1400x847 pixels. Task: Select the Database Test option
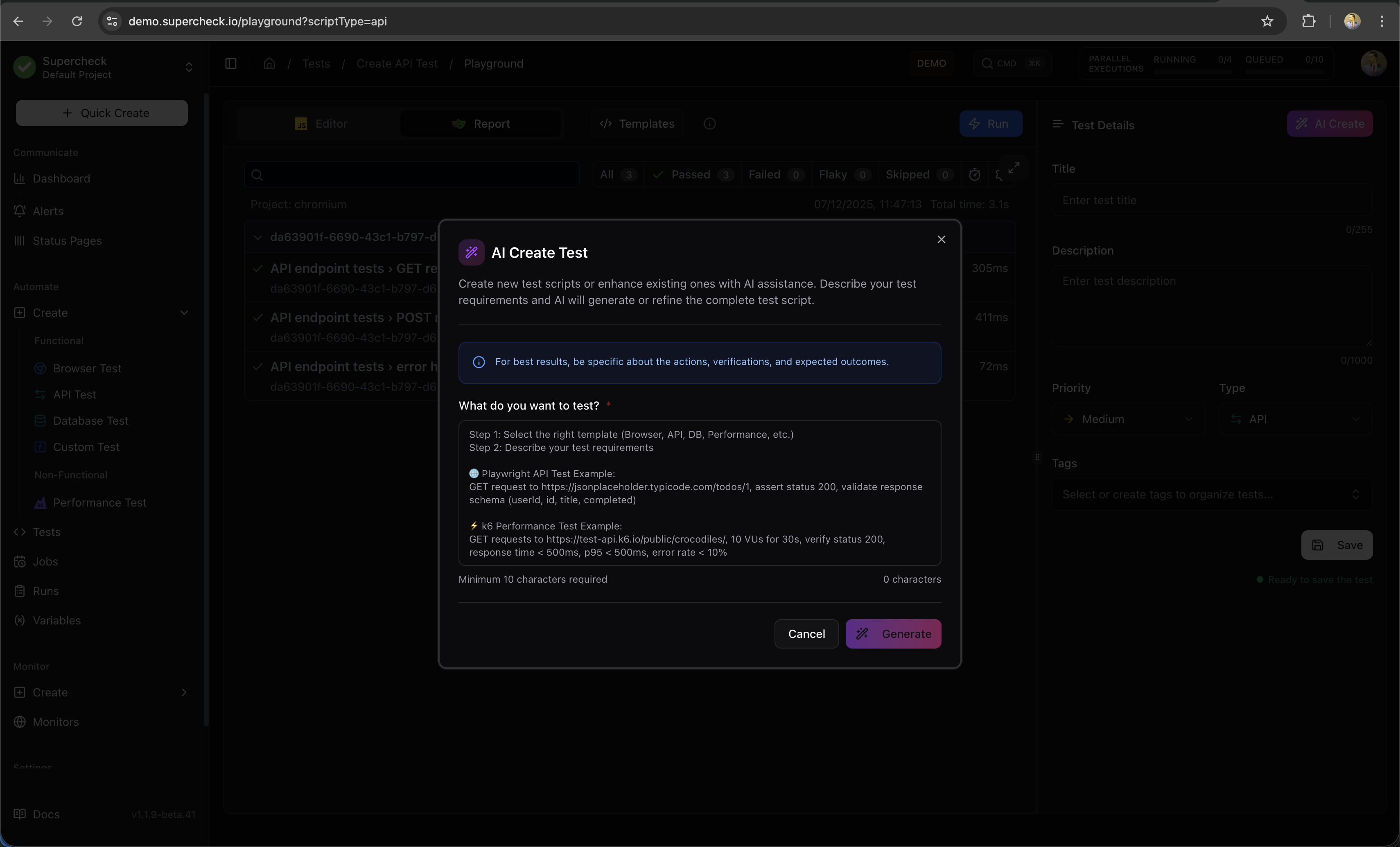90,420
